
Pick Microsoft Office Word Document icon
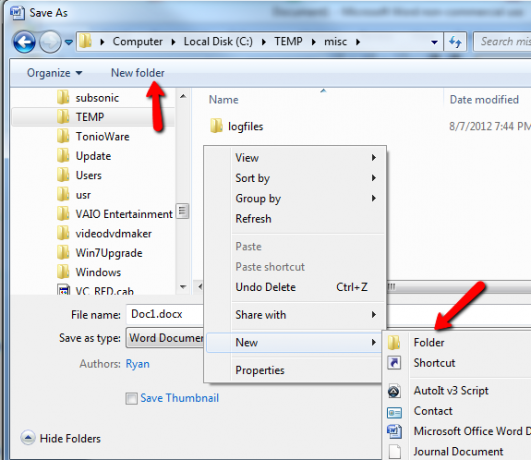(x=394, y=432)
